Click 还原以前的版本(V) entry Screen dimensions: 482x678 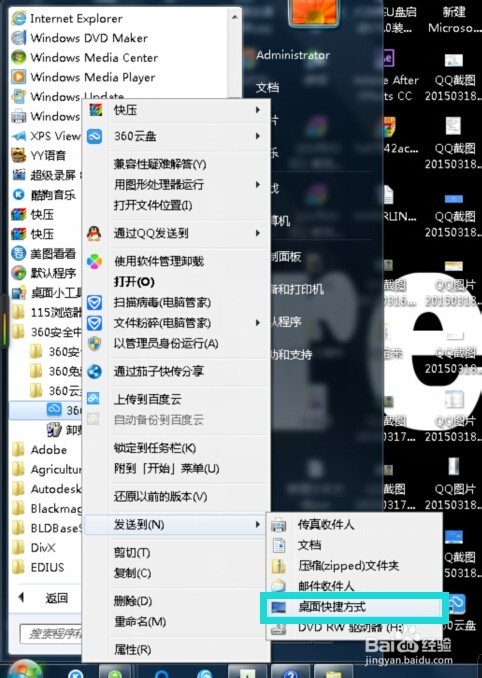click(160, 496)
